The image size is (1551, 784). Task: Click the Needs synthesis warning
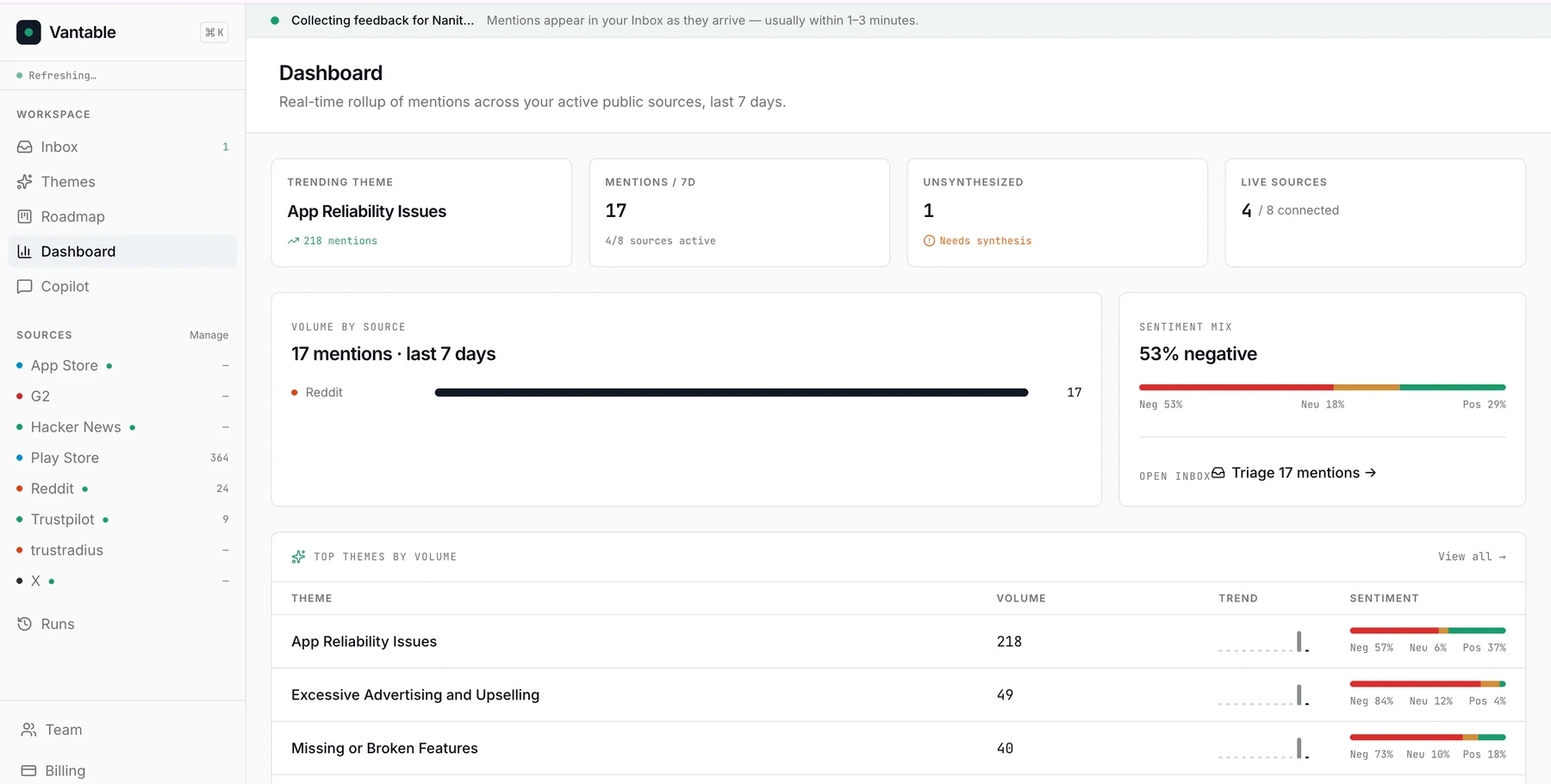(977, 241)
